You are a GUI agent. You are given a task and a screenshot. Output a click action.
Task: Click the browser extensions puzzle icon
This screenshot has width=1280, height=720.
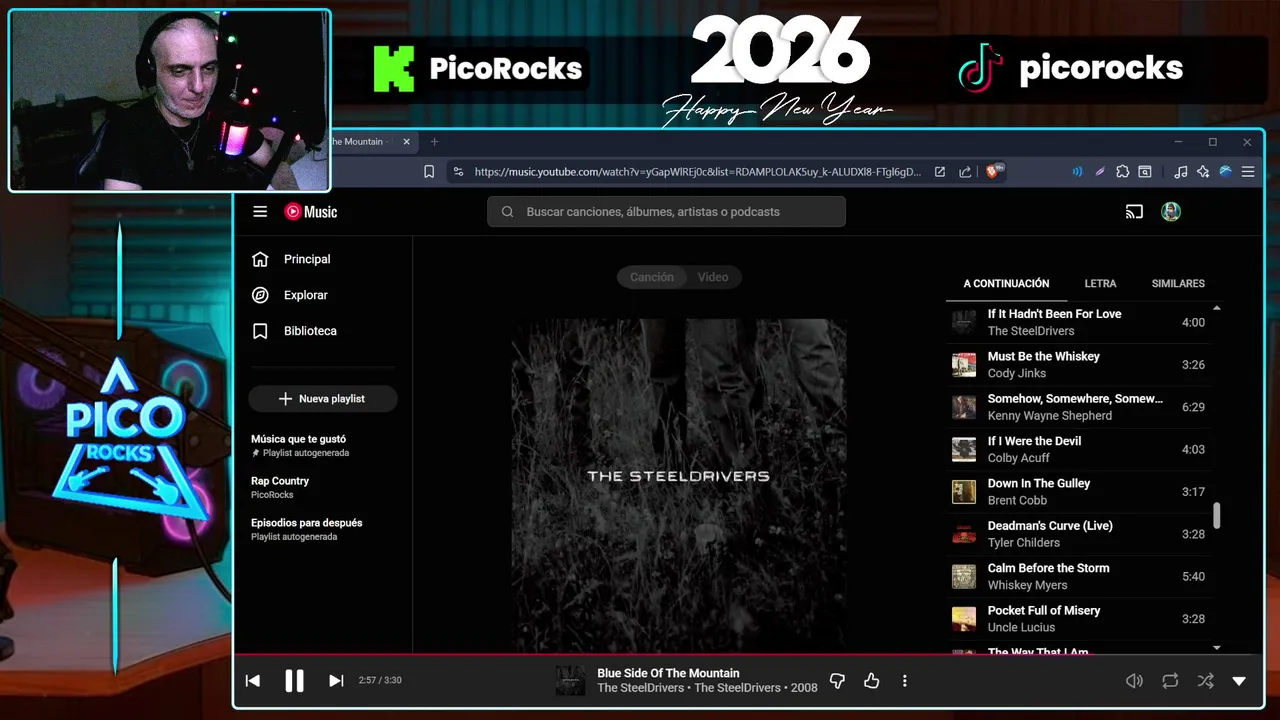point(1122,172)
